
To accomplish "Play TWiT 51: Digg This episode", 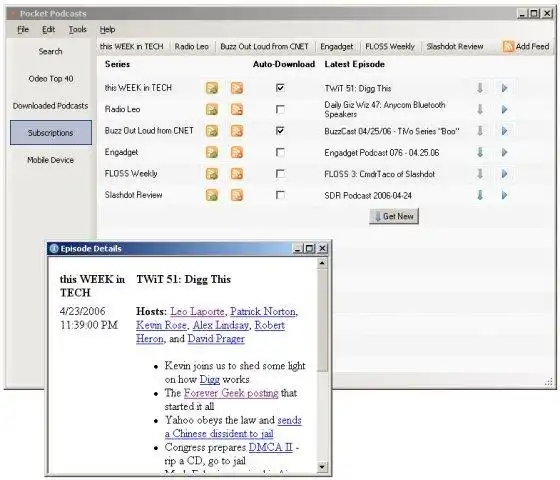I will [504, 88].
